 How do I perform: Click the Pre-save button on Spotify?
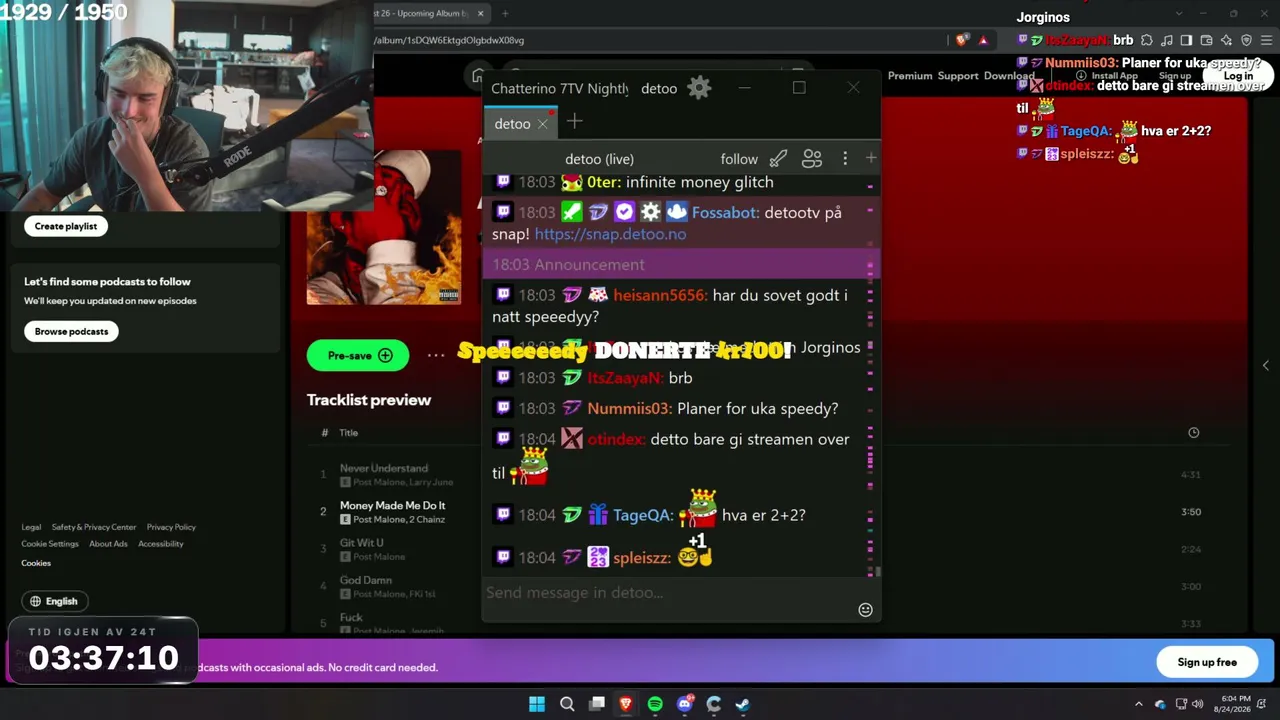click(358, 355)
